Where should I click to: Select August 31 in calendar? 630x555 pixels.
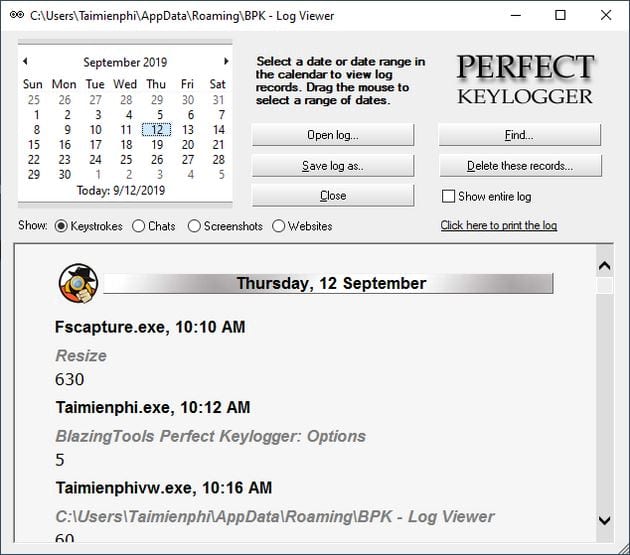pos(218,100)
